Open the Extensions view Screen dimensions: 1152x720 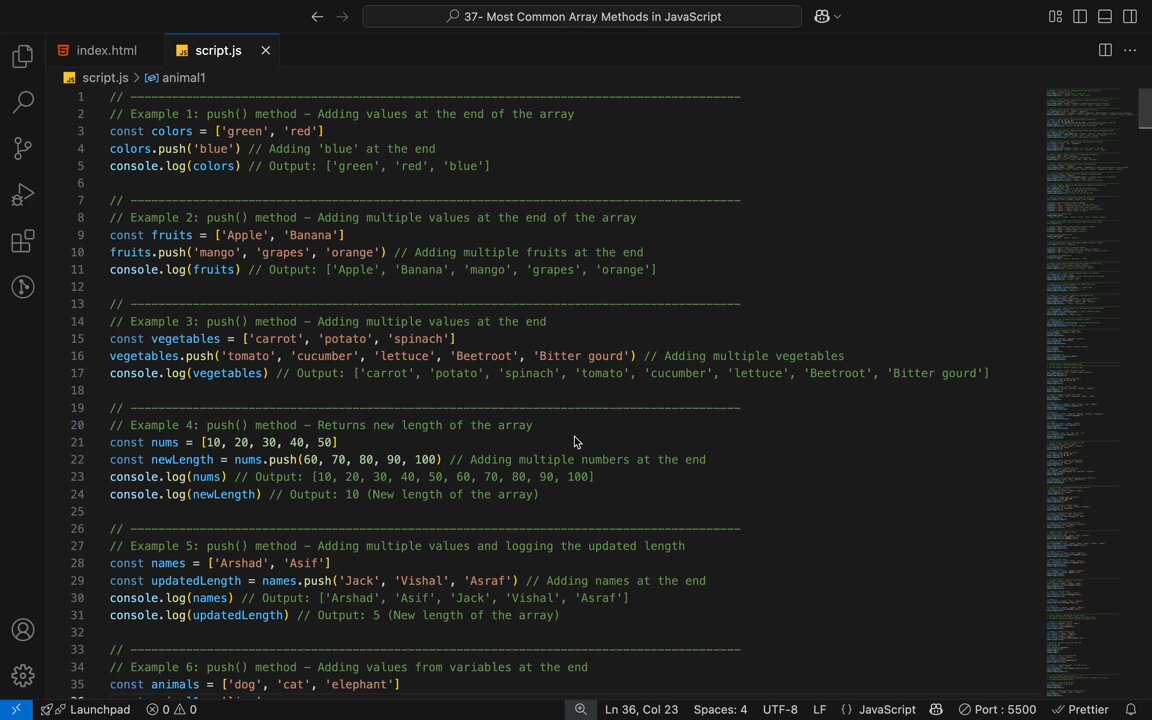tap(23, 241)
